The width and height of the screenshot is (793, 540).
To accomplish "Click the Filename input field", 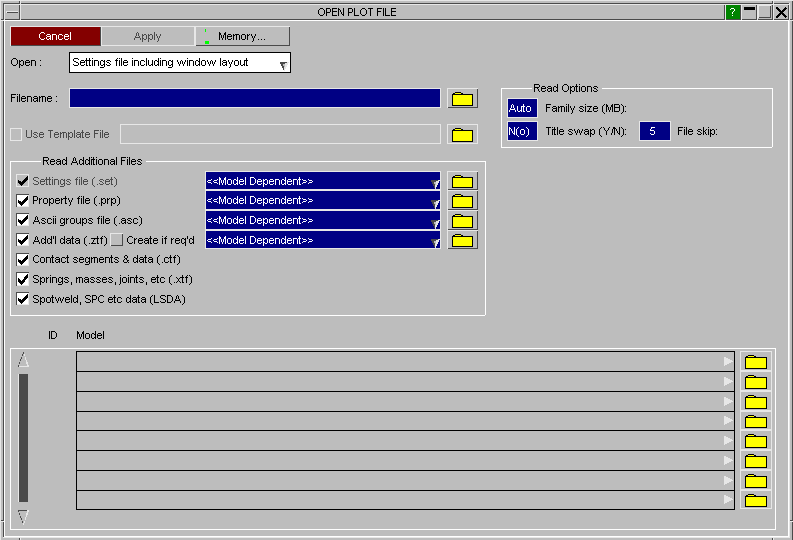I will coord(255,98).
